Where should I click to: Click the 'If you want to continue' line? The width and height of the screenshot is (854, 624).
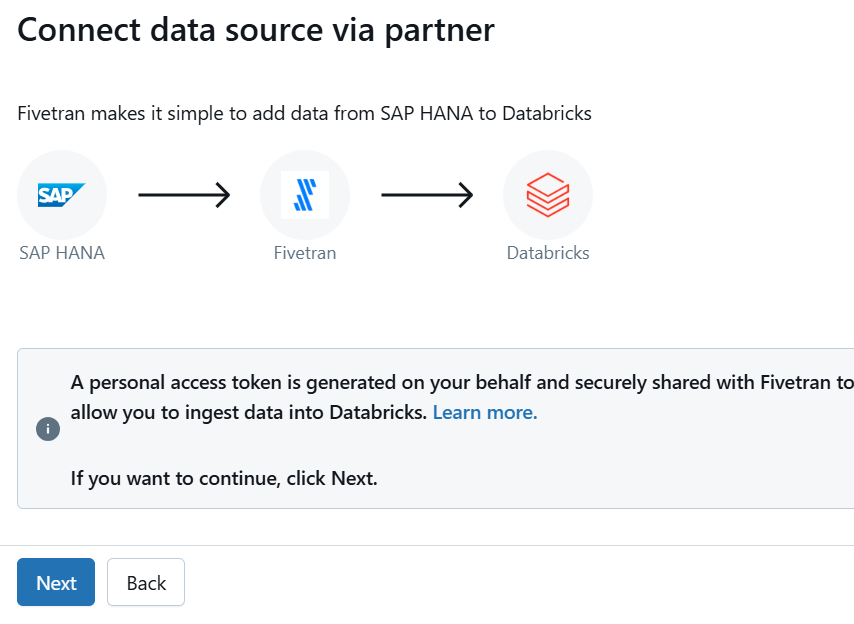pyautogui.click(x=224, y=478)
